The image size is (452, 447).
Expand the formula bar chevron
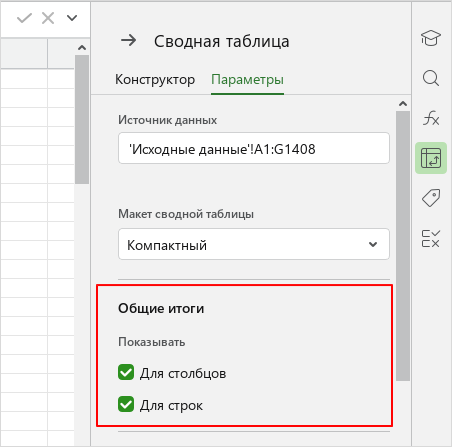(72, 18)
